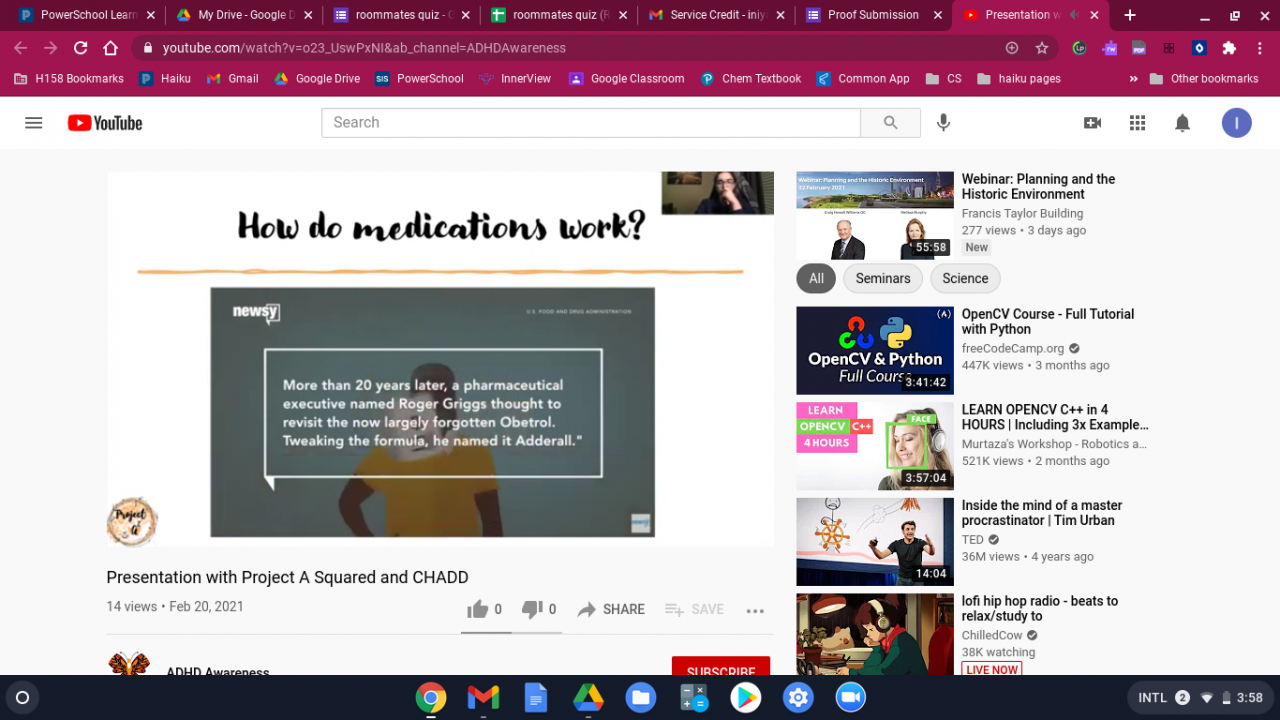The height and width of the screenshot is (720, 1280).
Task: Open the Chrome three-dot menu
Action: (x=1258, y=48)
